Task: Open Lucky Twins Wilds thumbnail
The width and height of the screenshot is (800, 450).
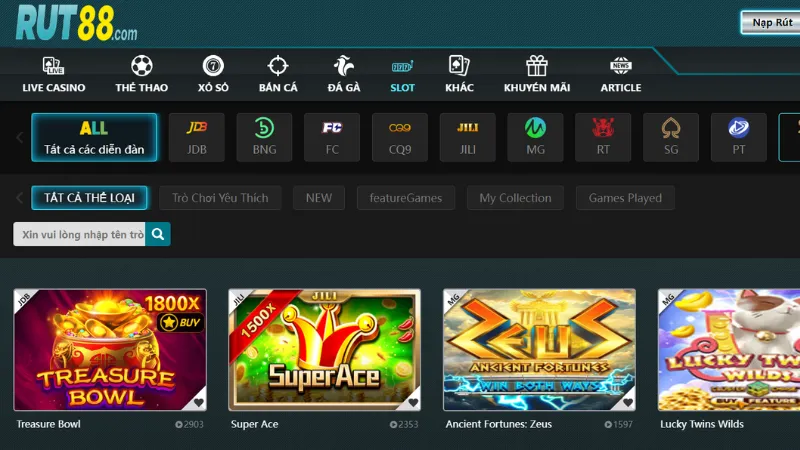Action: click(729, 350)
